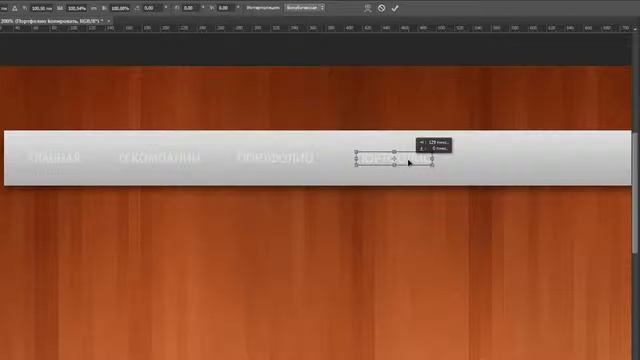Click the vertical scrollbar thumb
Viewport: 640px width, 360px height.
tap(635, 193)
